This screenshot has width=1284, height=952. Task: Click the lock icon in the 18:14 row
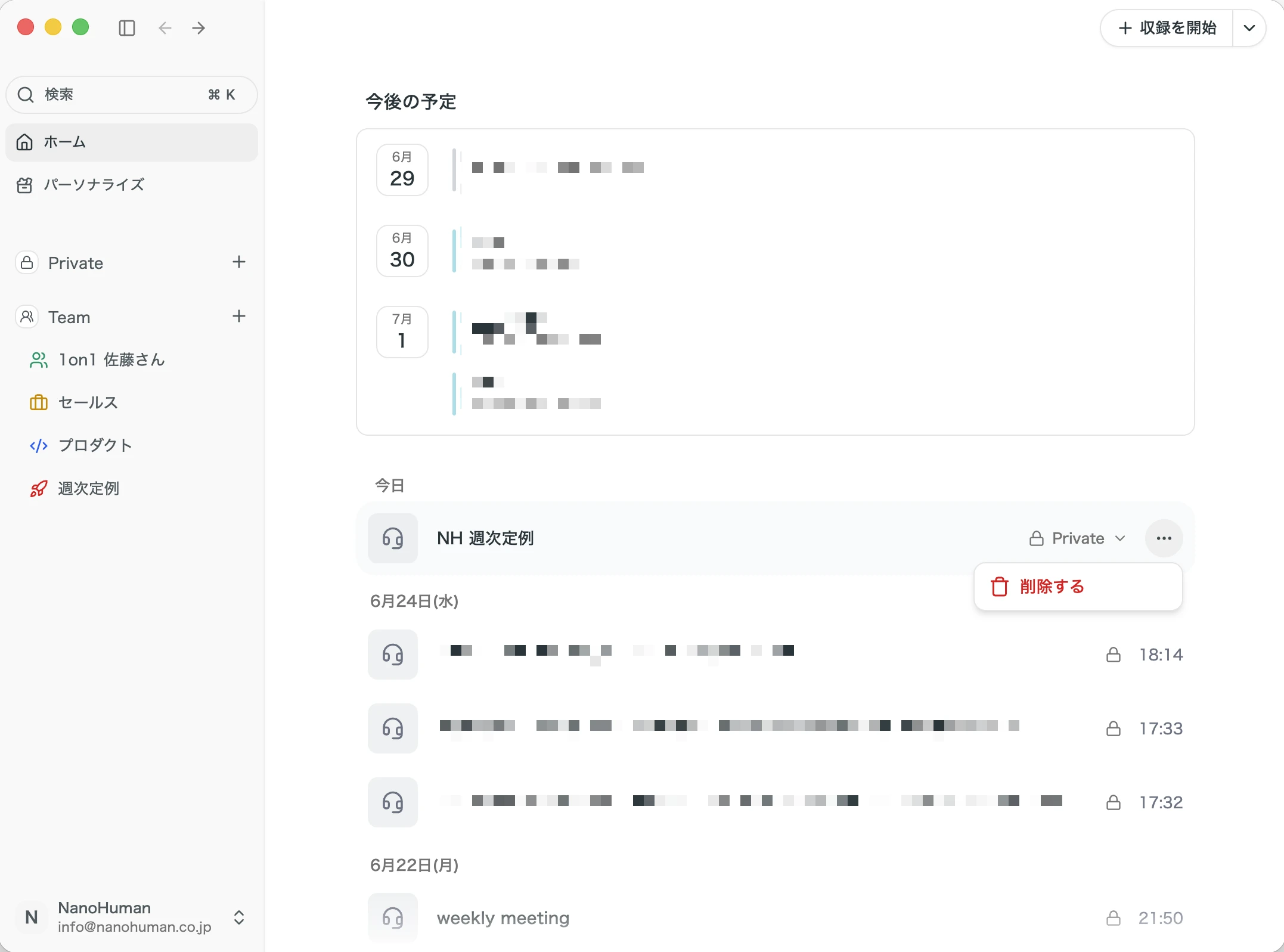(1114, 655)
